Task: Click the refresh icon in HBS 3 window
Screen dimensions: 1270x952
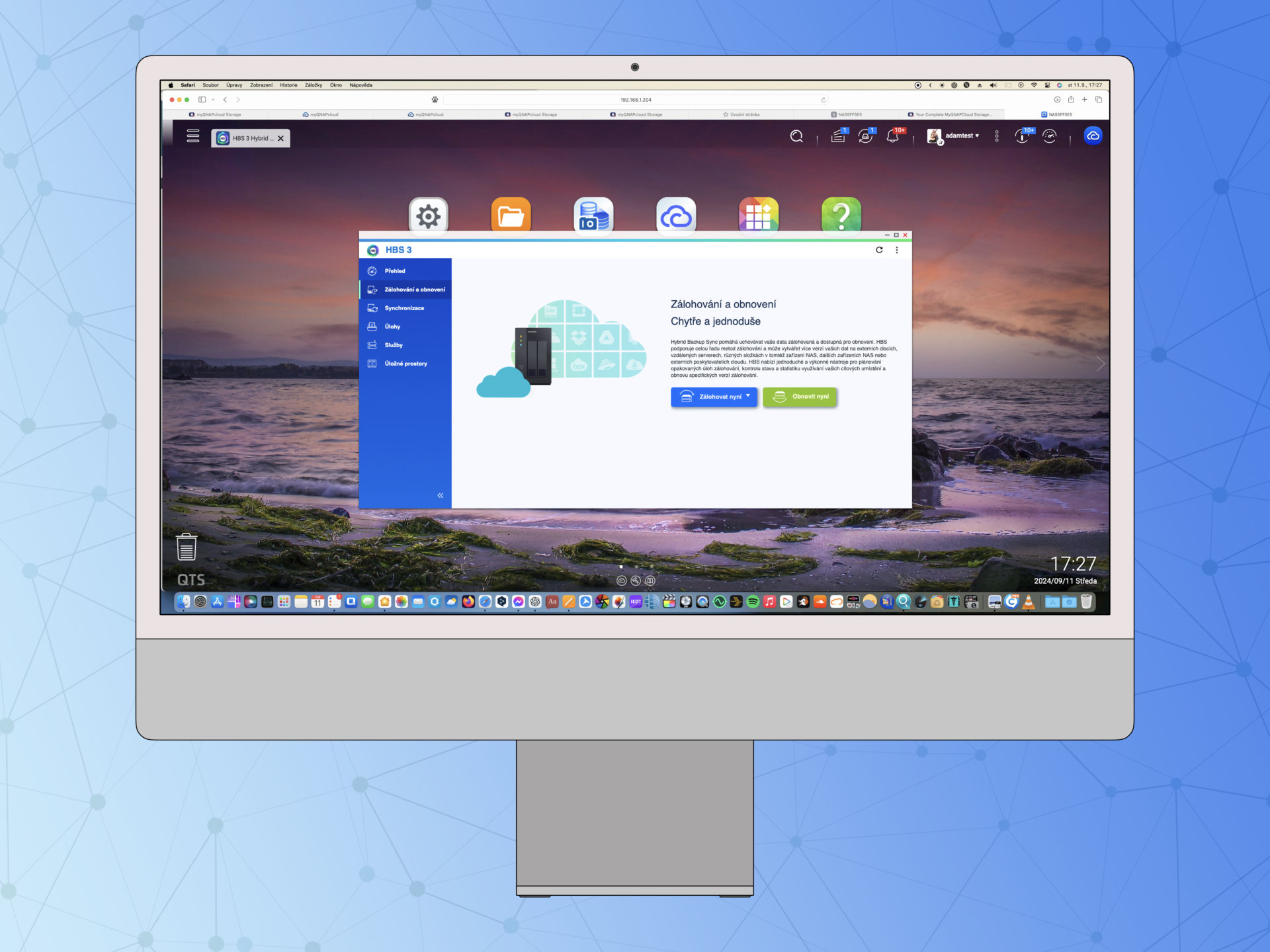Action: tap(879, 250)
